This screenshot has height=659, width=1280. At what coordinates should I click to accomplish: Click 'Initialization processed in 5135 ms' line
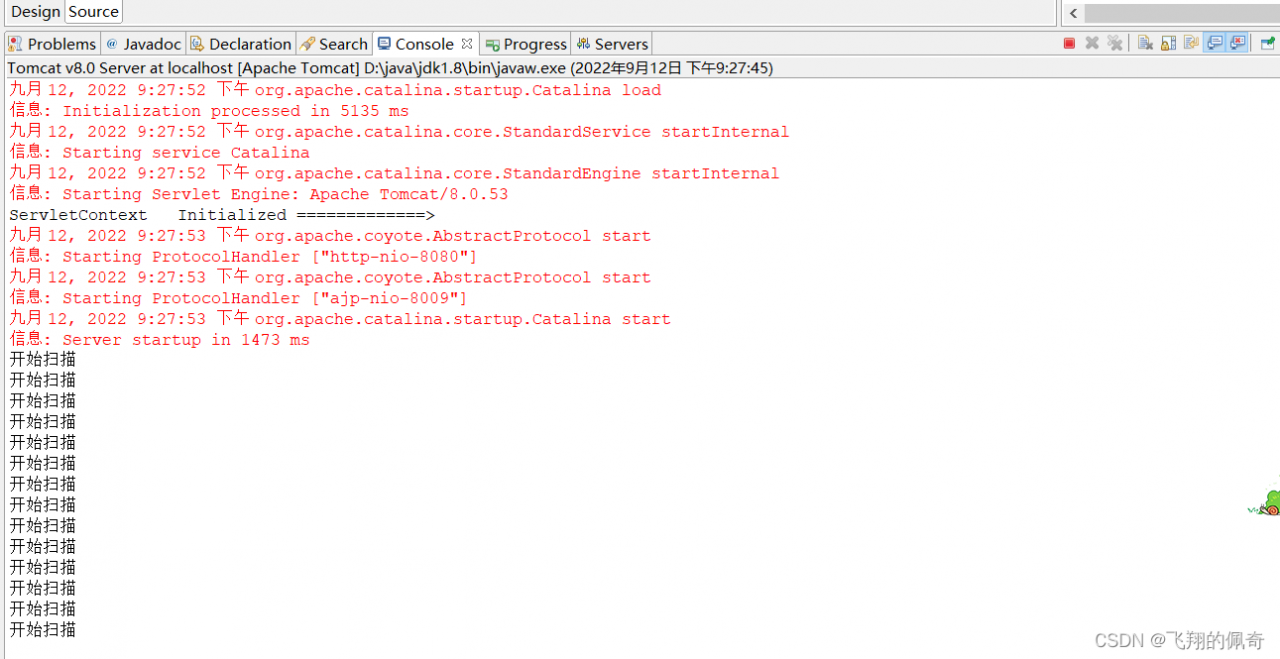point(209,111)
